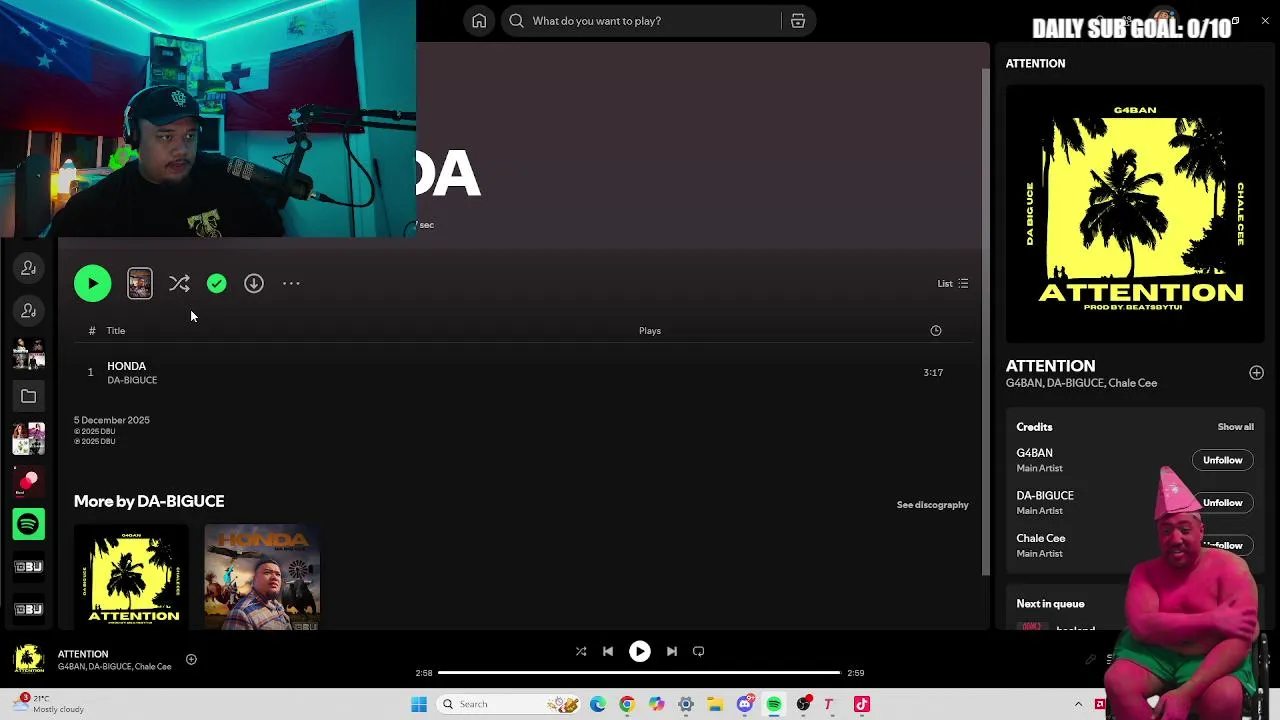
Task: Open the List view options dropdown
Action: click(x=952, y=284)
